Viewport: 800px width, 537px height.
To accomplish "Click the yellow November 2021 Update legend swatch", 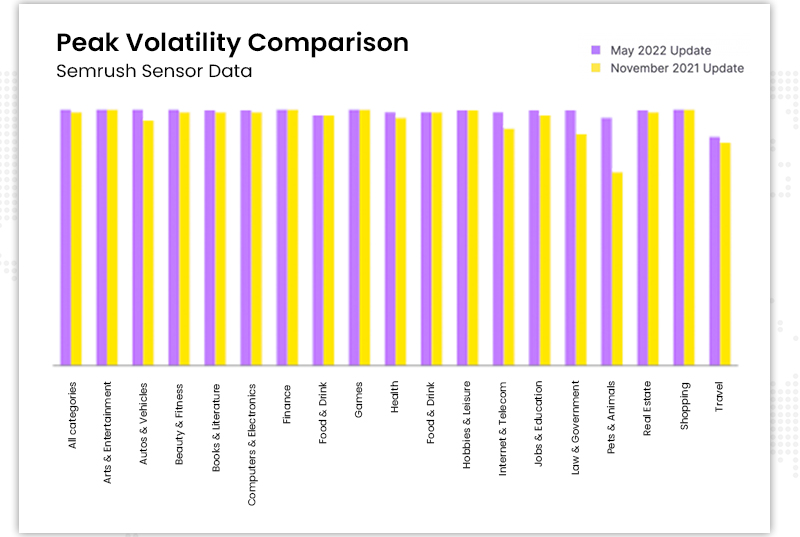I will point(595,68).
